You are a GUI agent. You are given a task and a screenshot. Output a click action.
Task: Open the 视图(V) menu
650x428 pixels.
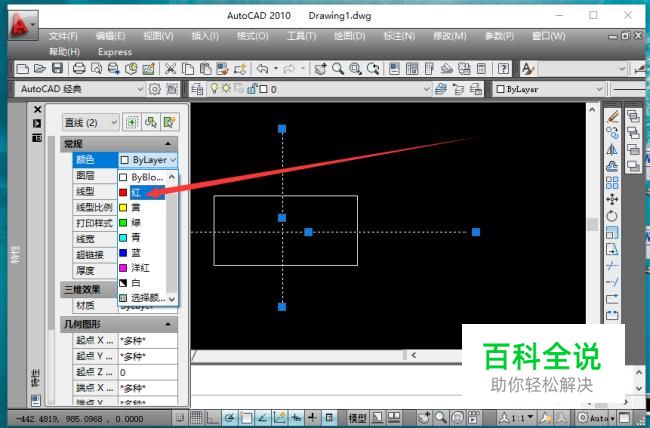tap(158, 36)
